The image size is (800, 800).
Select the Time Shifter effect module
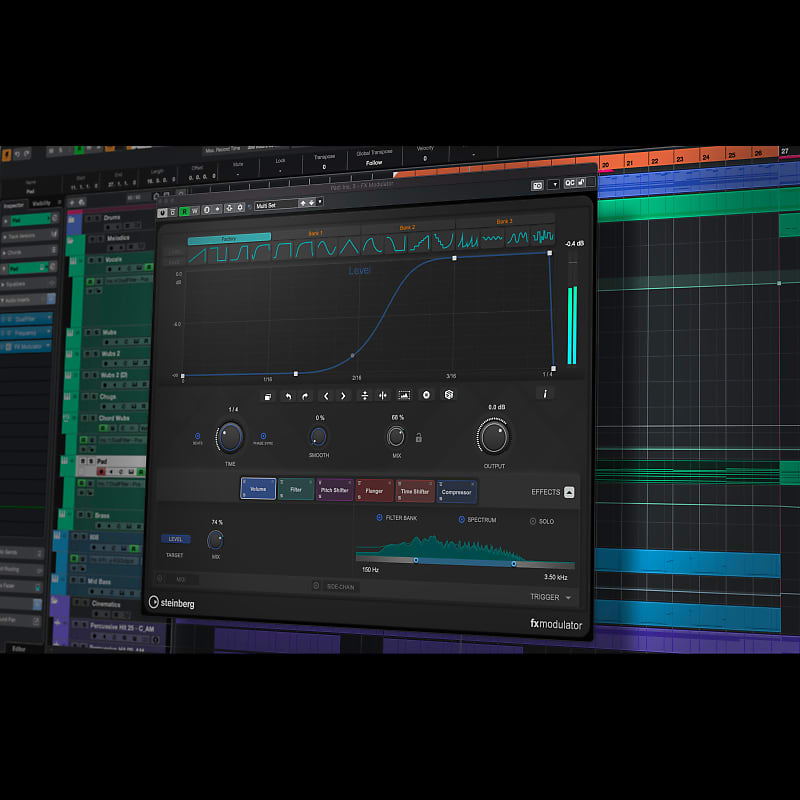click(415, 491)
